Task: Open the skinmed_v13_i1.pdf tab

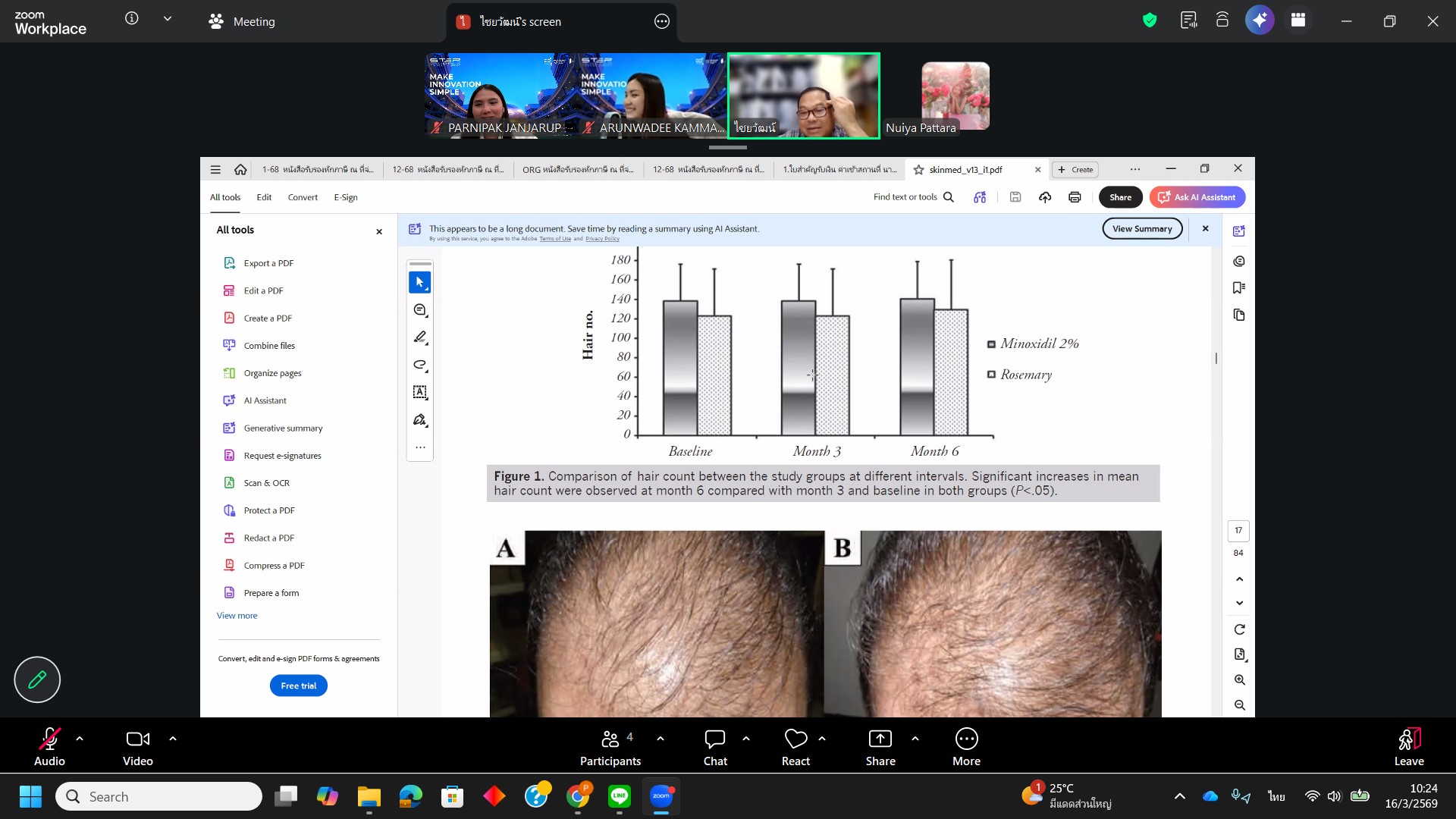Action: (965, 170)
